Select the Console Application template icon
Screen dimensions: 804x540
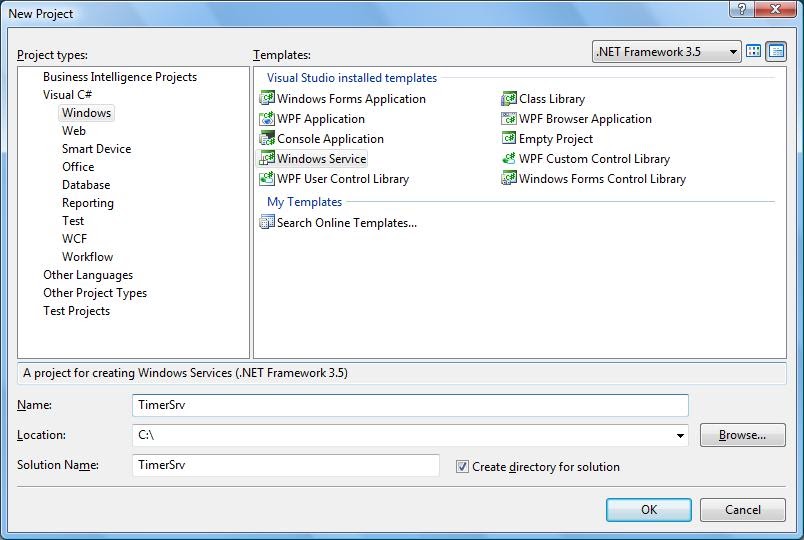pos(267,138)
